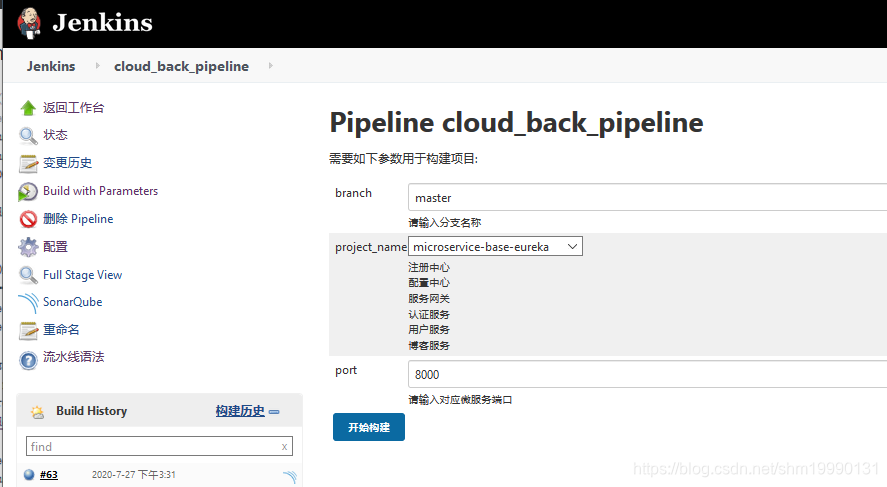Click the notepad icon beside 重命名
887x487 pixels.
(x=28, y=330)
